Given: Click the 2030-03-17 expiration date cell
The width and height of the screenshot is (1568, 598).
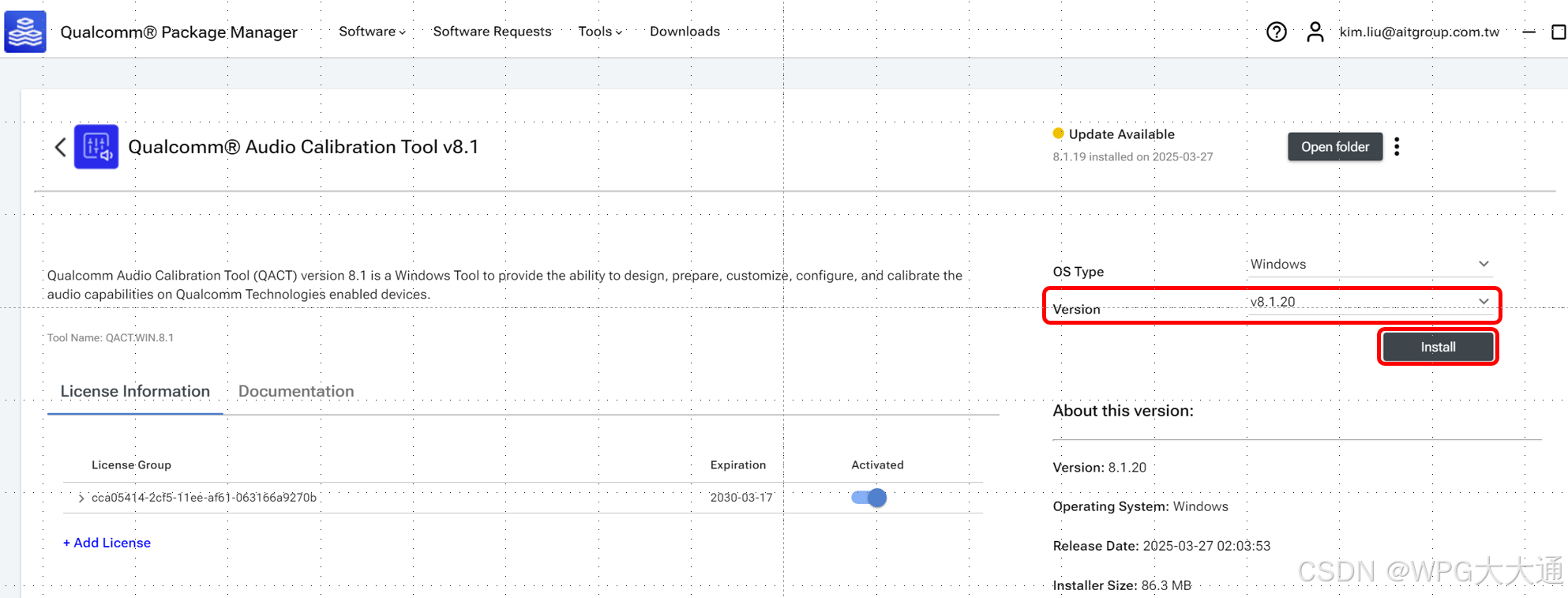Looking at the screenshot, I should point(741,498).
